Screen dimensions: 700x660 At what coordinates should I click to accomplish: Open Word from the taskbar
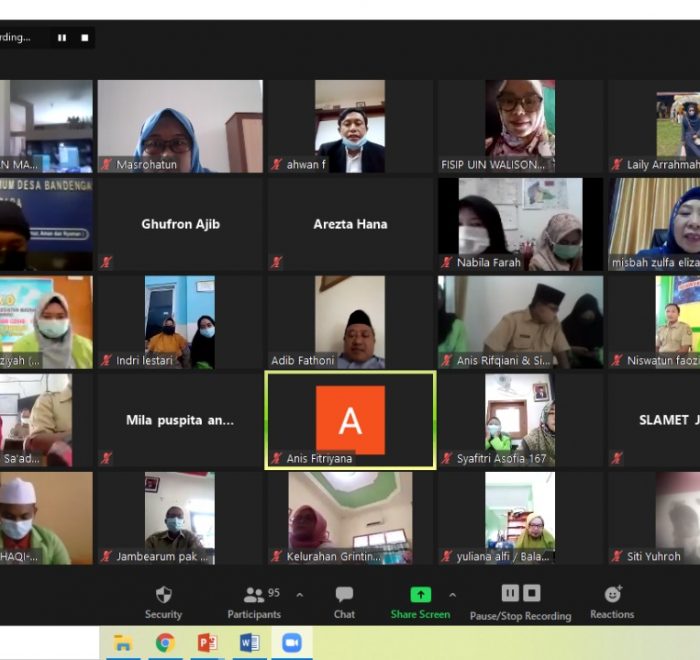pos(249,643)
